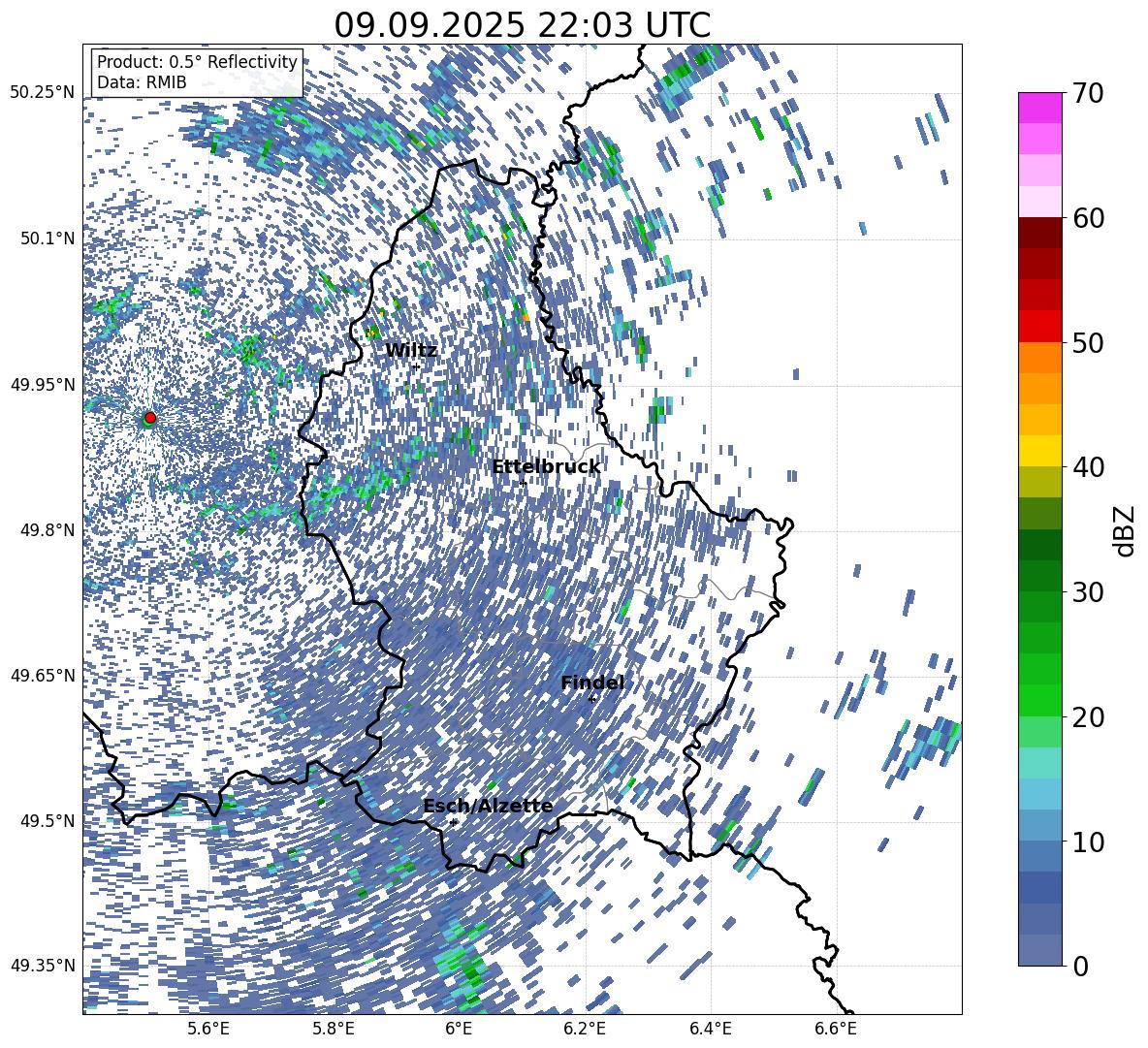Click the 49.35°N latitude tick label
Image resolution: width=1148 pixels, height=1048 pixels.
43,966
